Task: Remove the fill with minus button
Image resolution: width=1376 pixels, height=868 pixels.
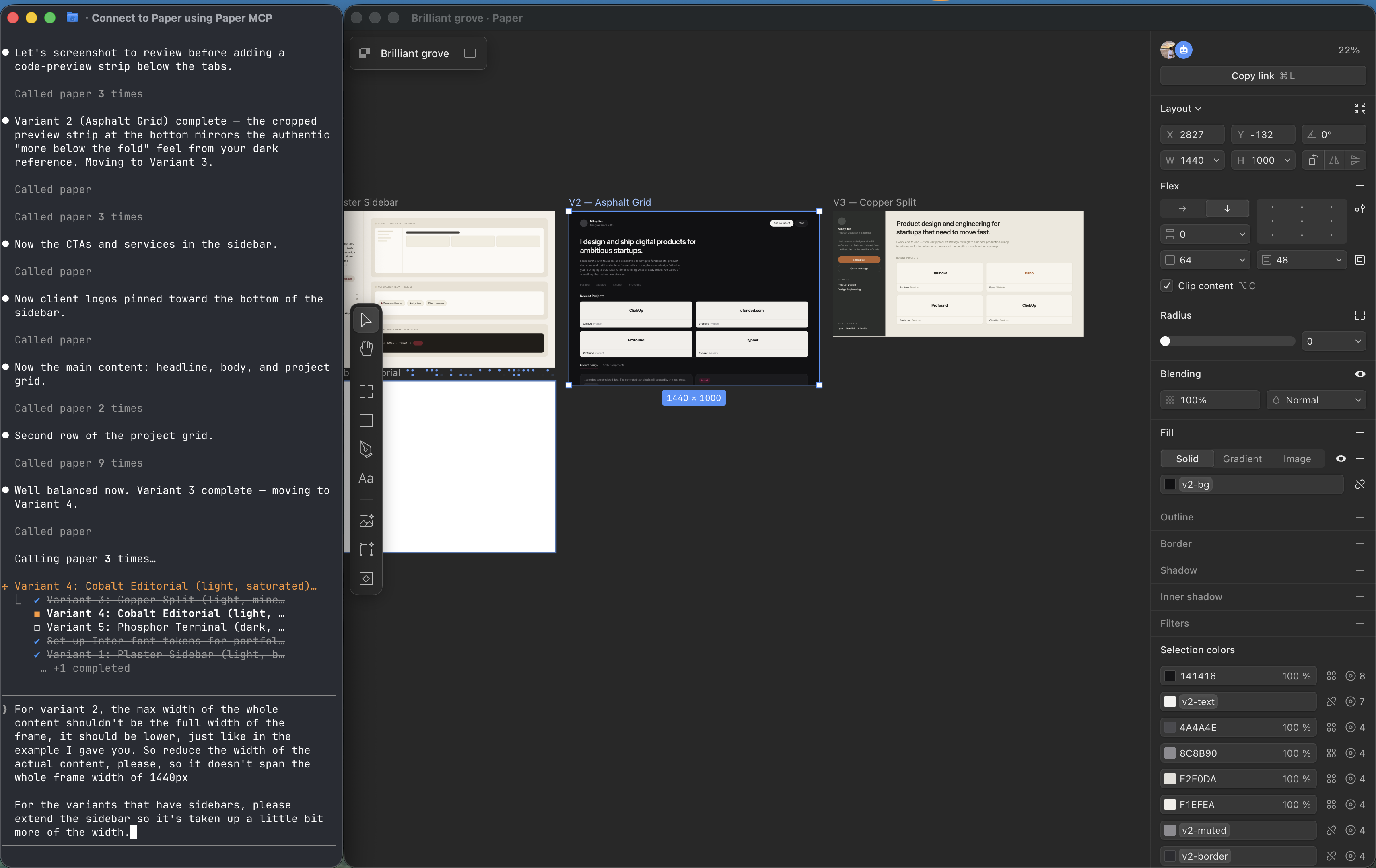Action: [1360, 459]
